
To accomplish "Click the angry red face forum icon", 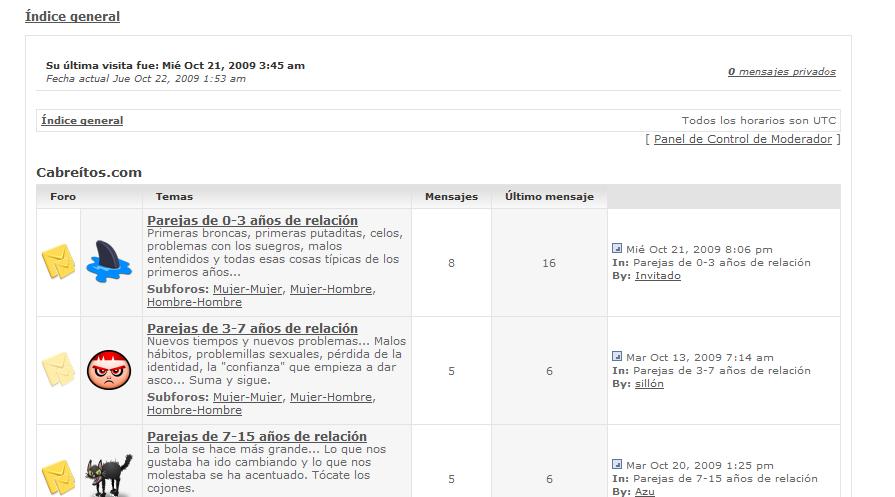I will pos(109,370).
